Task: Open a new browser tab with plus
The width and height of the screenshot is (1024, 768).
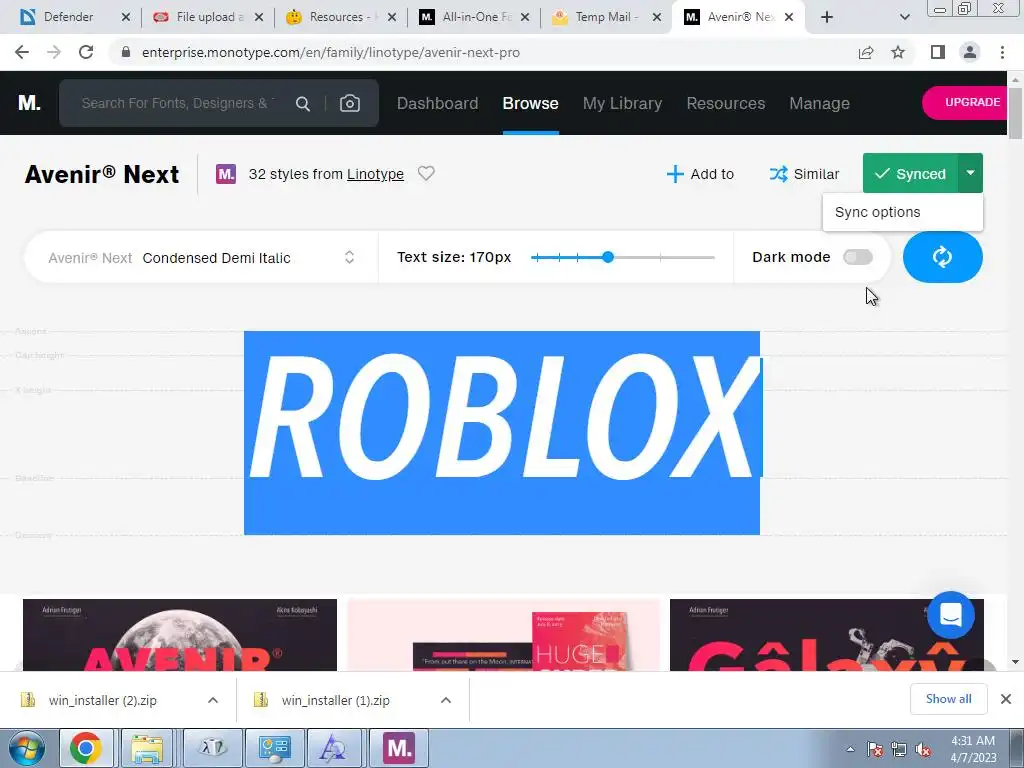Action: coord(827,17)
